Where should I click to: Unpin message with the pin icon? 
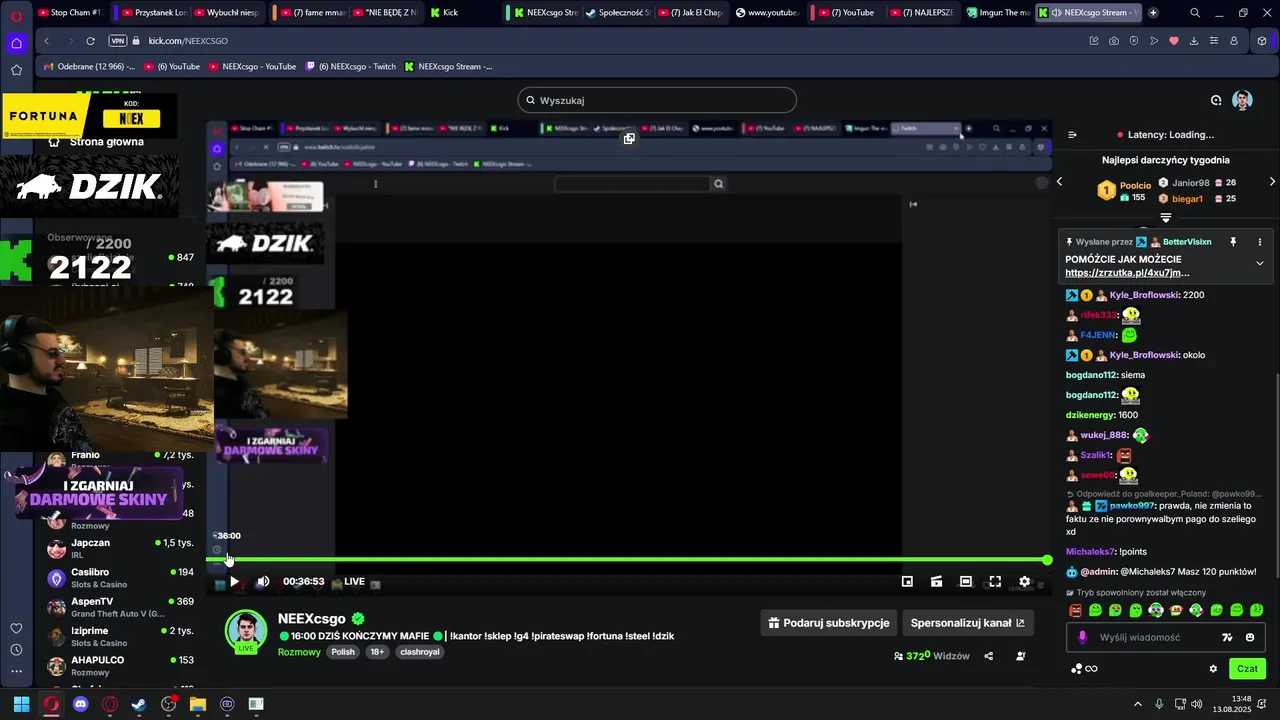pos(1233,242)
